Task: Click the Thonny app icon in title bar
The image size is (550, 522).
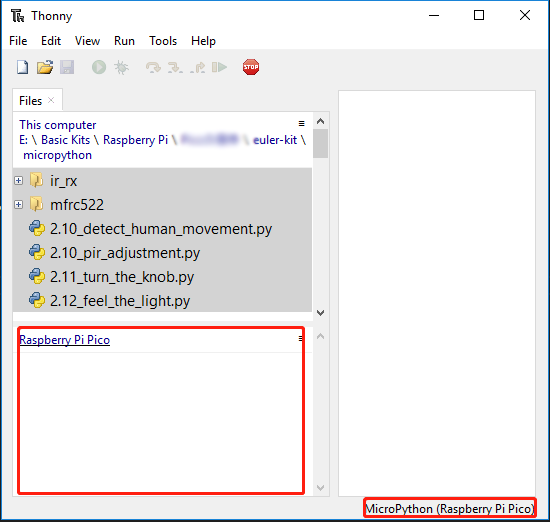Action: [17, 16]
